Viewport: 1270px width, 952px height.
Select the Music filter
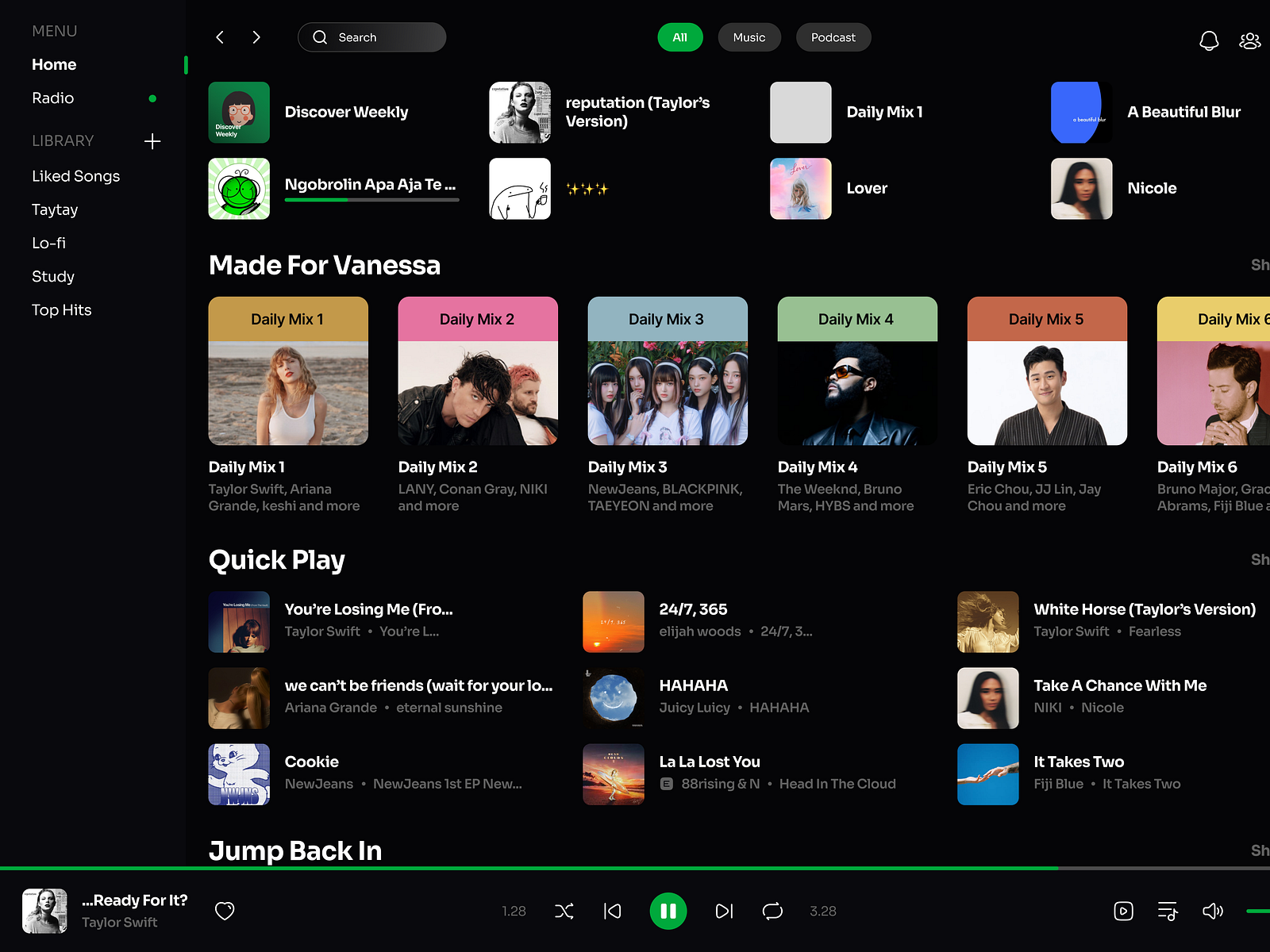749,37
